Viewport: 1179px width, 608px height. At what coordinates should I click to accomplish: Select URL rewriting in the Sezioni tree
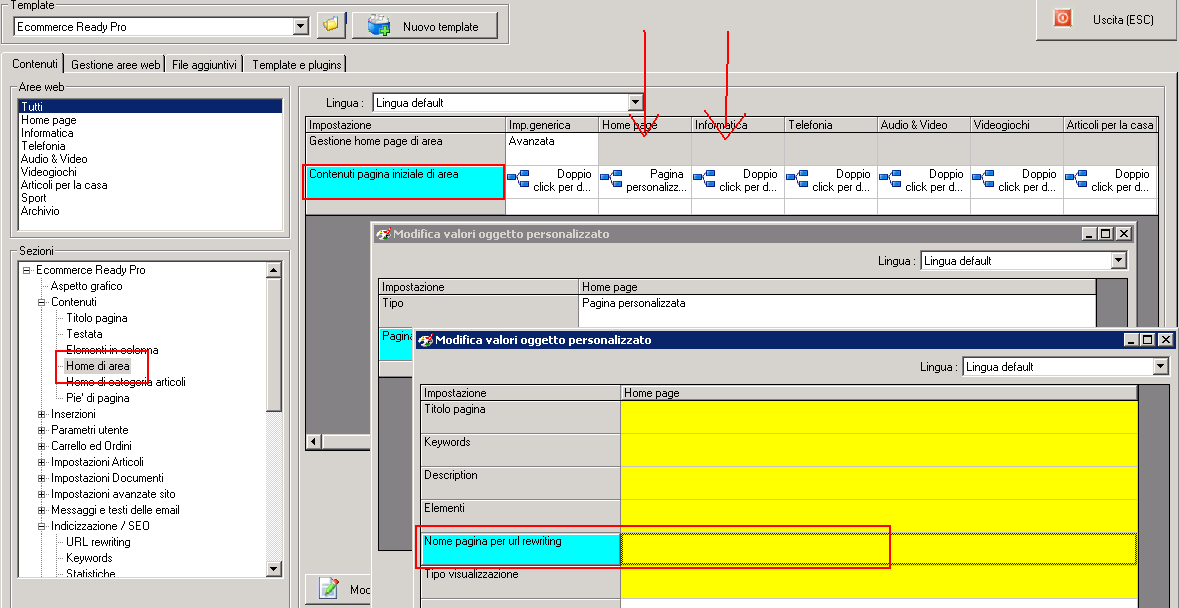(x=98, y=542)
